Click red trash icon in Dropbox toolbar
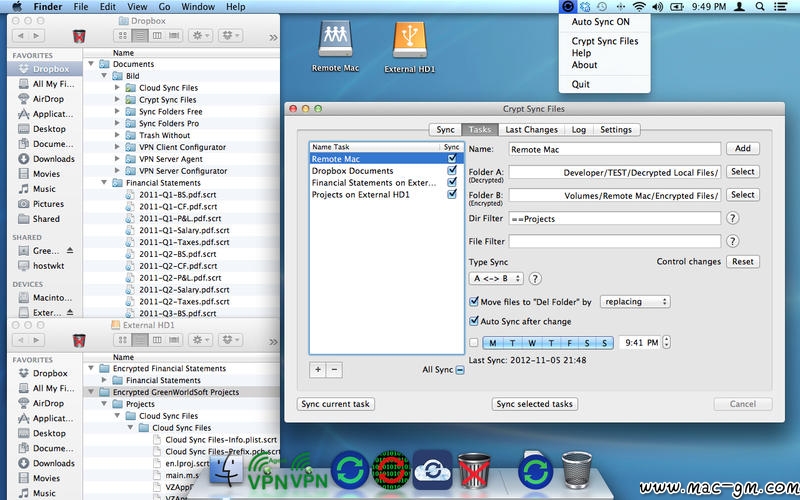This screenshot has width=800, height=500. click(x=79, y=36)
